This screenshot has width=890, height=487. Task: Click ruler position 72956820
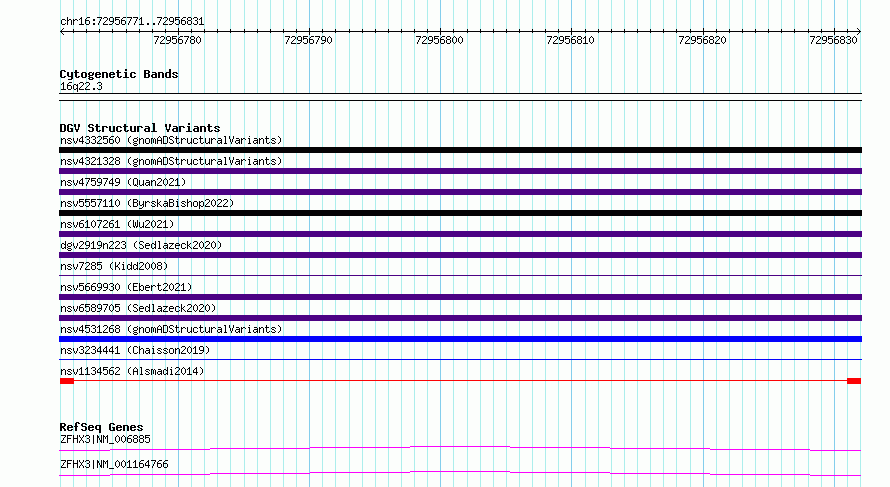tap(702, 40)
